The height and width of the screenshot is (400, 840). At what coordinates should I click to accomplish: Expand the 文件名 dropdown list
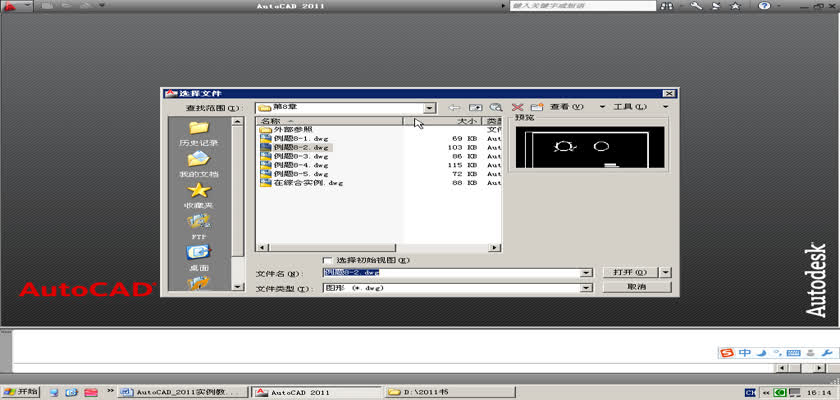(x=587, y=273)
